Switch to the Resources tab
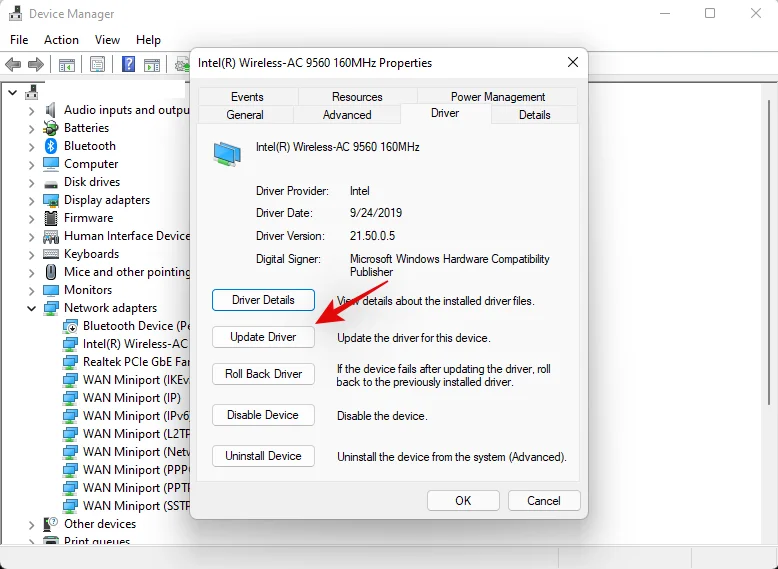Image resolution: width=778 pixels, height=569 pixels. click(357, 96)
